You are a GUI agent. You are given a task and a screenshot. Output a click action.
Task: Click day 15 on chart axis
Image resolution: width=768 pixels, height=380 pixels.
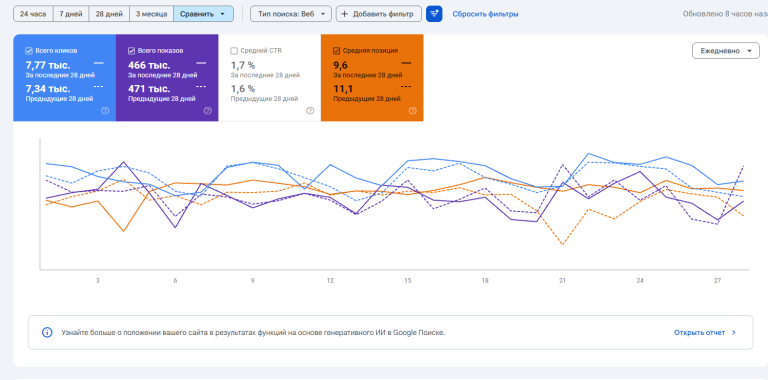coord(408,281)
